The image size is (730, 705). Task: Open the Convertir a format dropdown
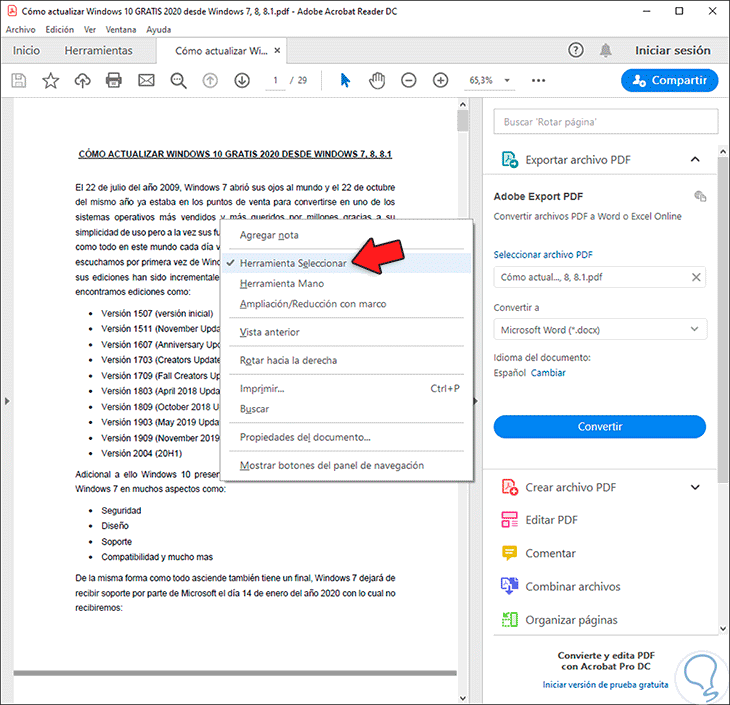tap(600, 330)
